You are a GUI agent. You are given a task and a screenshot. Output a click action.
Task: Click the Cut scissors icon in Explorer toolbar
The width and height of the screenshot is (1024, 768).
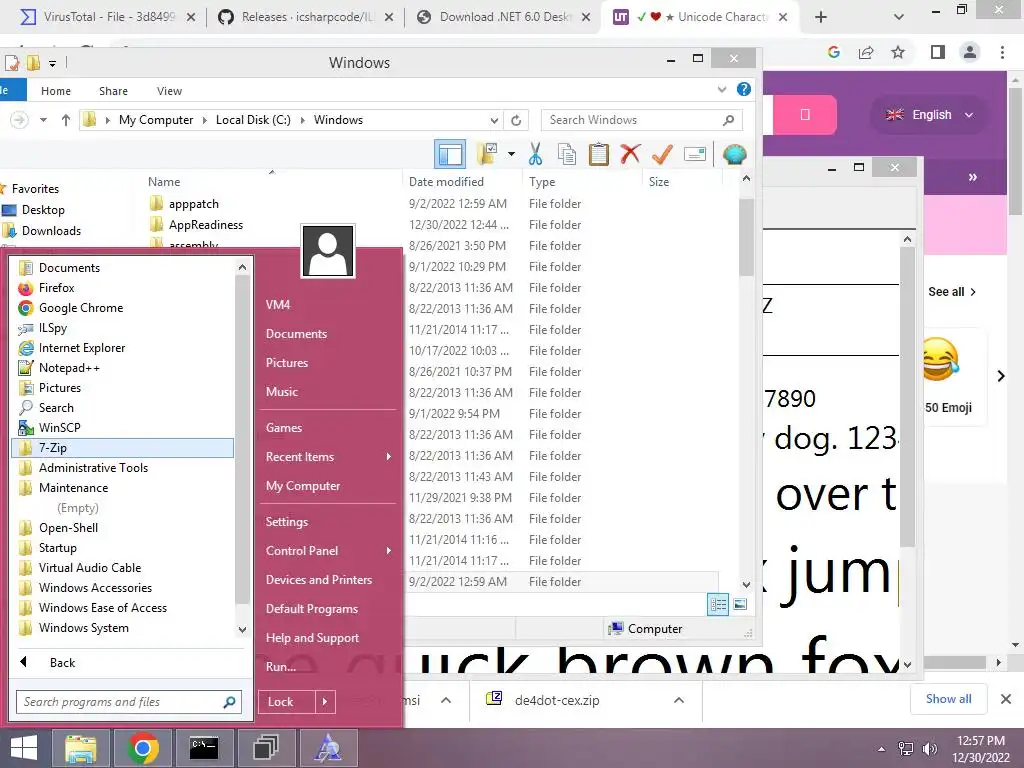[x=536, y=155]
